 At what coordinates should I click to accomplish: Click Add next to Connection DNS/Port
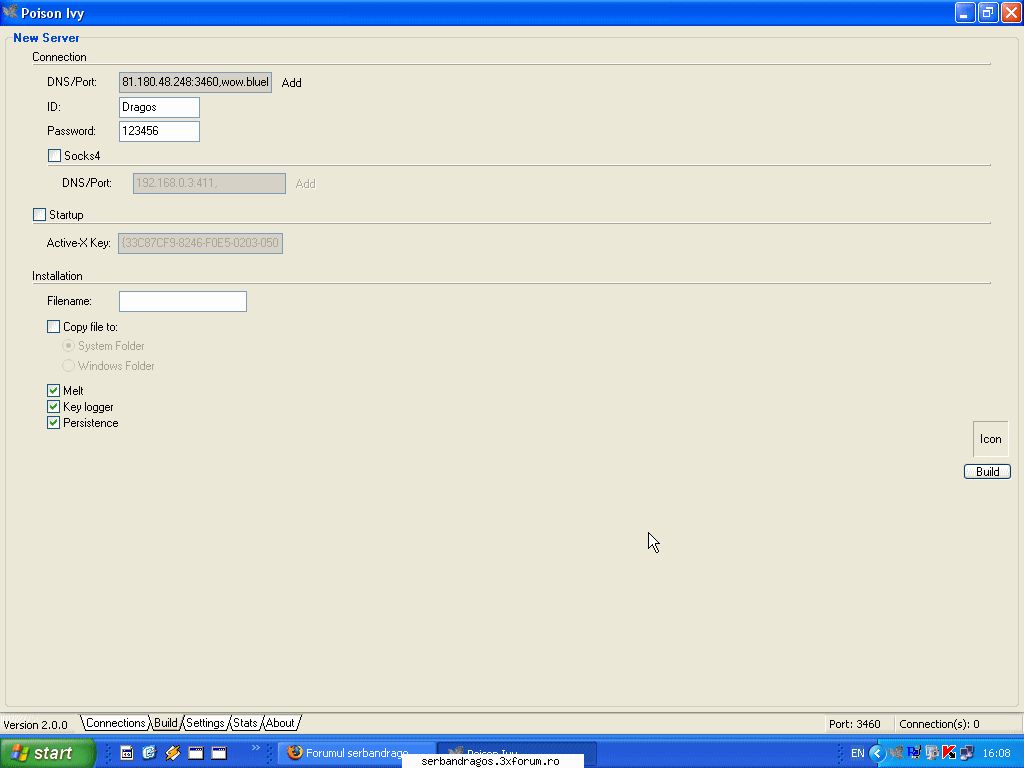pyautogui.click(x=291, y=82)
